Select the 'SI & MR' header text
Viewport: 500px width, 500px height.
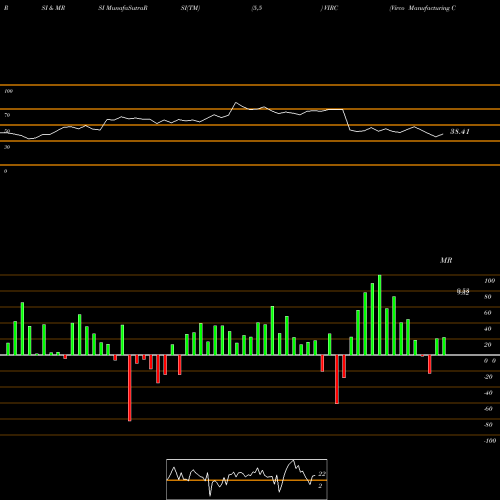tap(53, 8)
